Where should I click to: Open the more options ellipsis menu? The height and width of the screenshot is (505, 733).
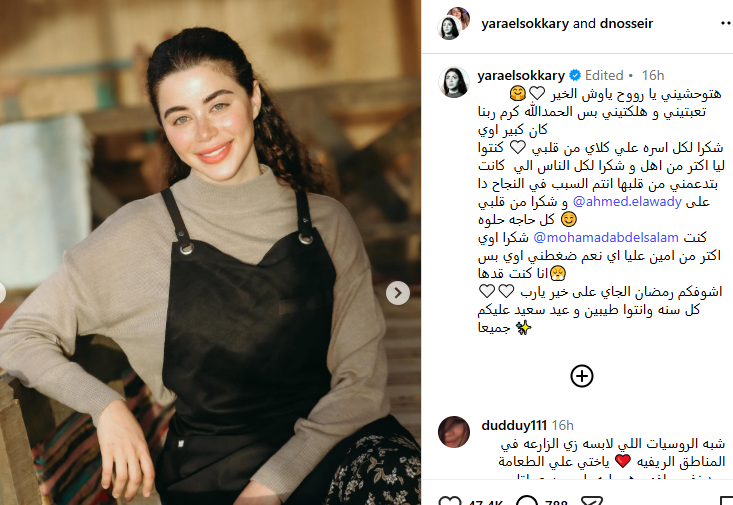click(726, 23)
